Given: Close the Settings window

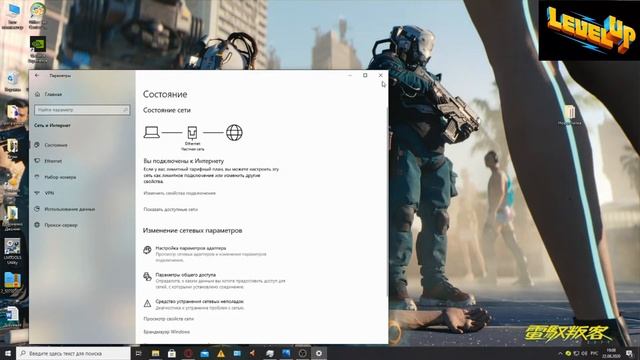Looking at the screenshot, I should pos(380,76).
